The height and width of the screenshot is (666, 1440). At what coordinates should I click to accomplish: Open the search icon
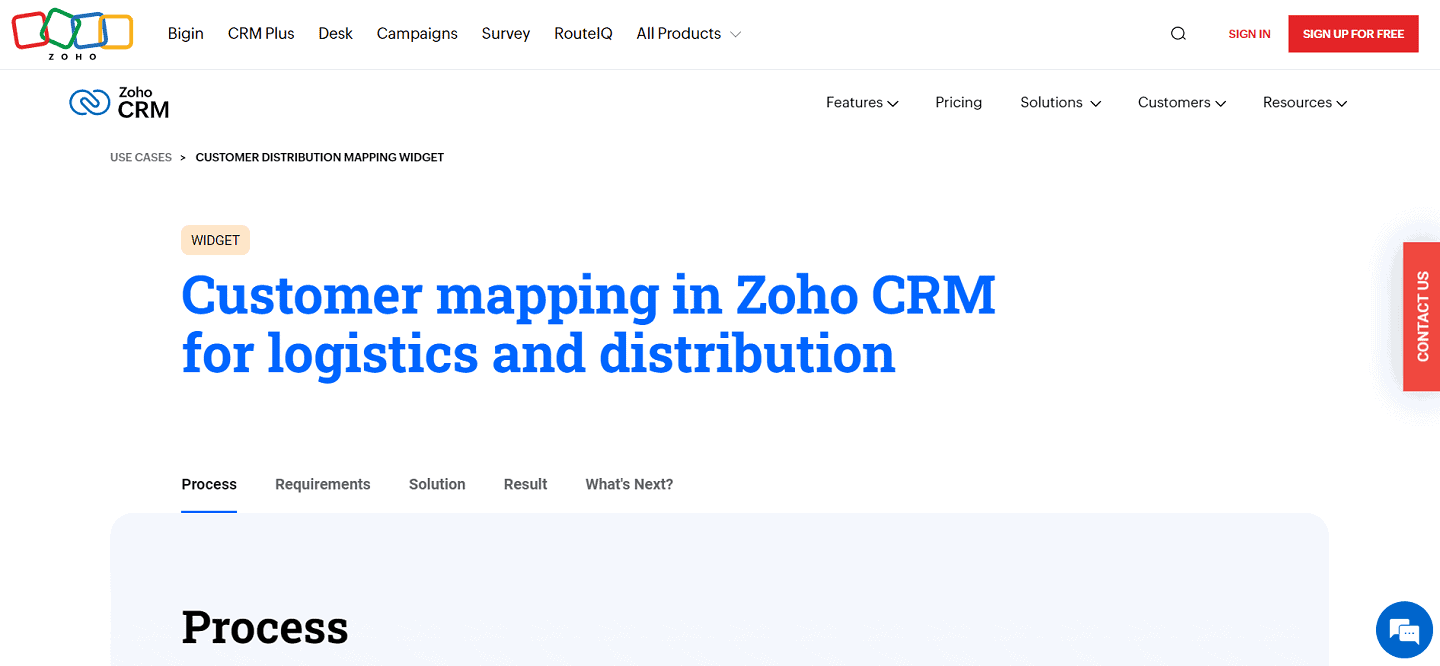click(1178, 33)
